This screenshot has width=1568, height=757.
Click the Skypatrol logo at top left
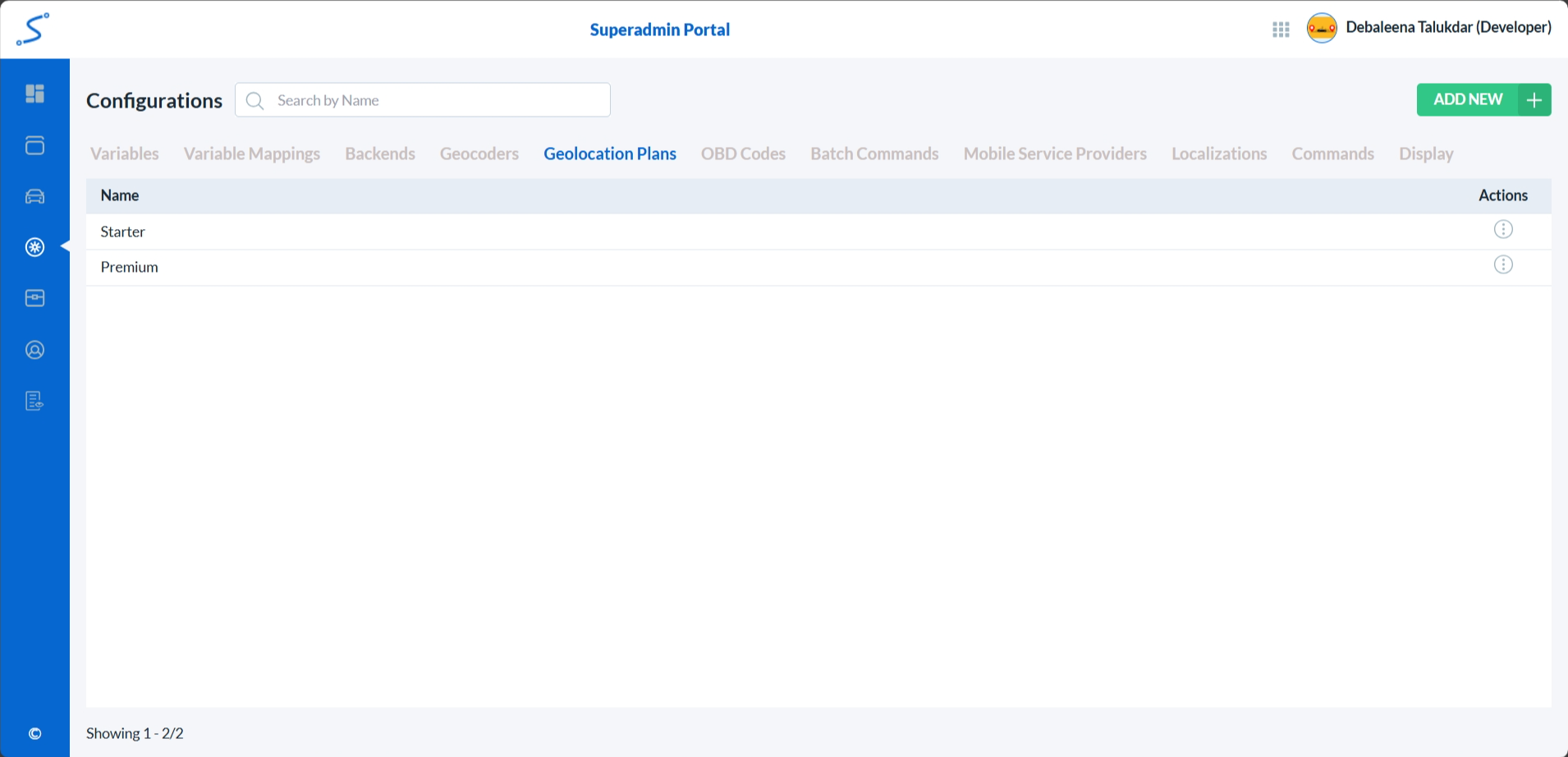click(x=33, y=30)
